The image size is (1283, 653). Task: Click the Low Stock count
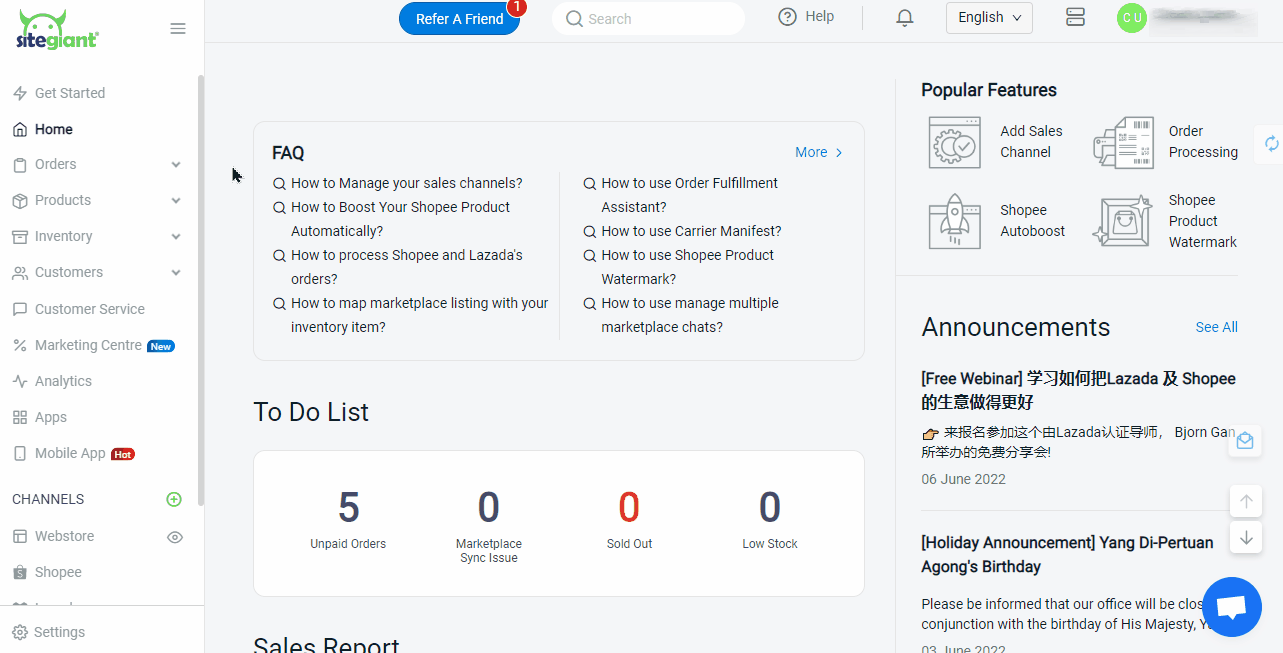pyautogui.click(x=770, y=508)
